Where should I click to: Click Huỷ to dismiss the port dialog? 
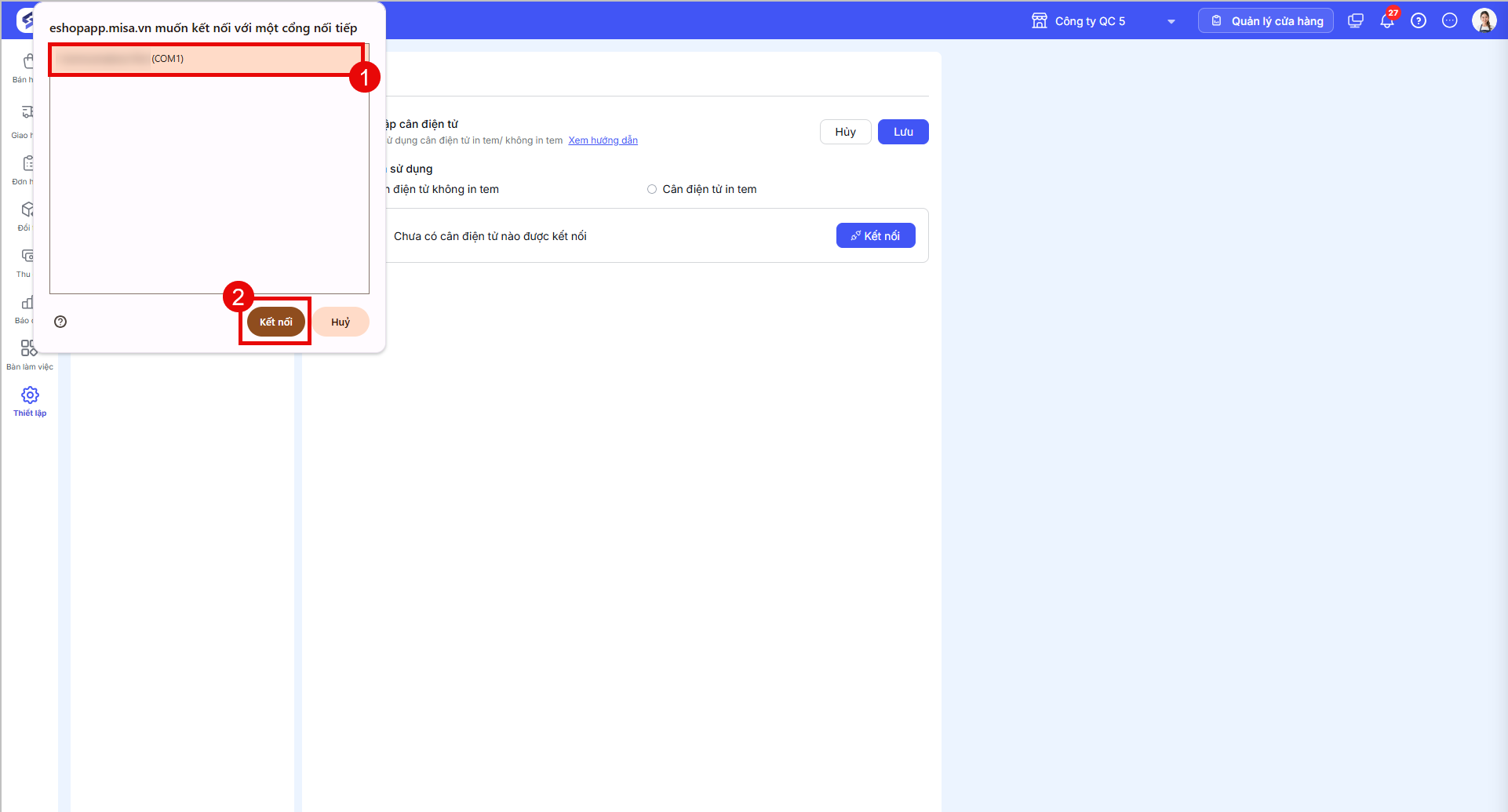pyautogui.click(x=341, y=322)
